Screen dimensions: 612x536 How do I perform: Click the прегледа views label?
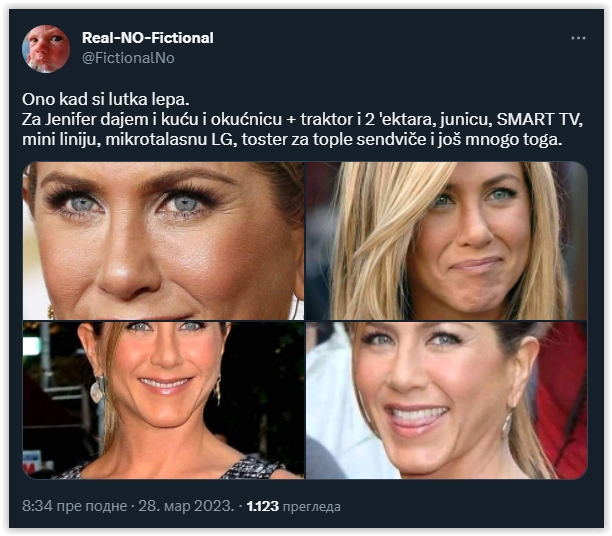point(312,506)
